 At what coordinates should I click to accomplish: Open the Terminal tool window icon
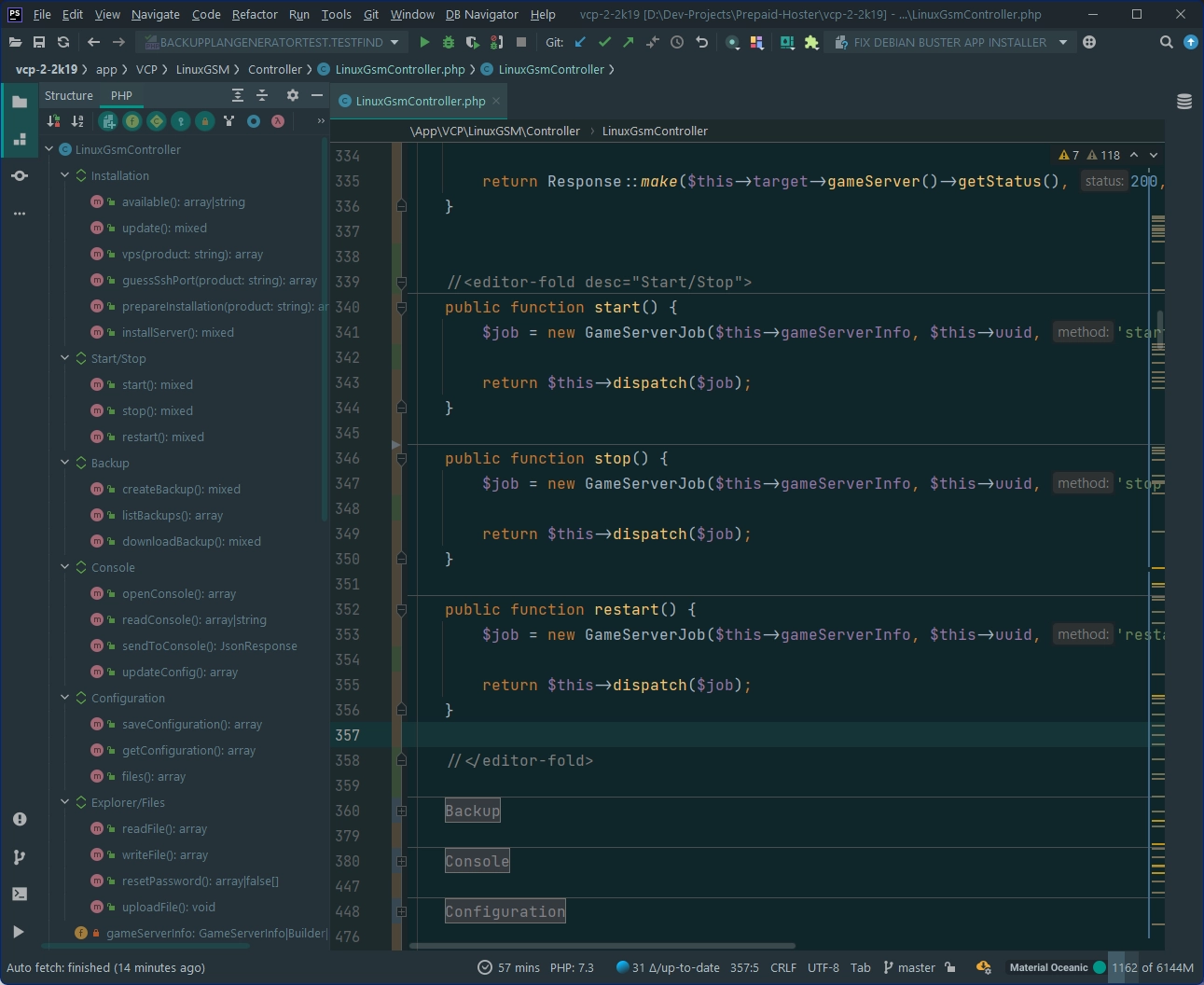(20, 894)
